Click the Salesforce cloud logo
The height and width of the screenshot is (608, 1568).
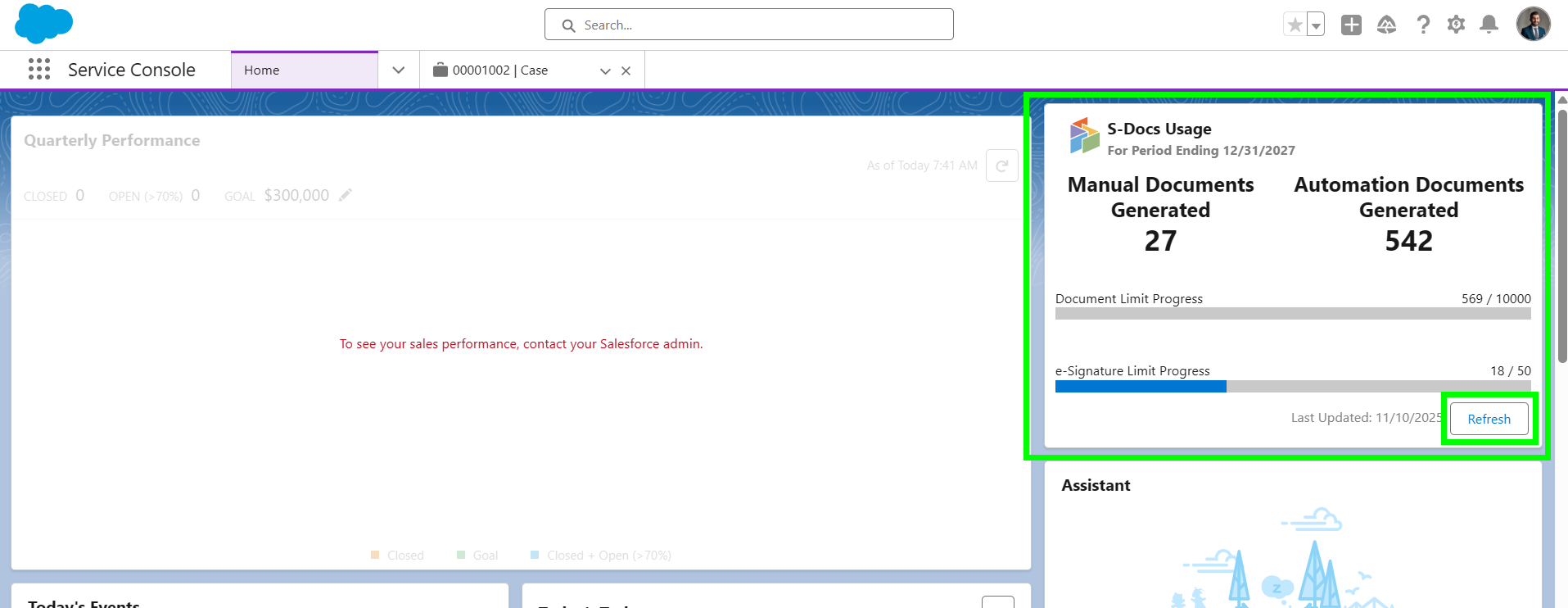point(43,23)
